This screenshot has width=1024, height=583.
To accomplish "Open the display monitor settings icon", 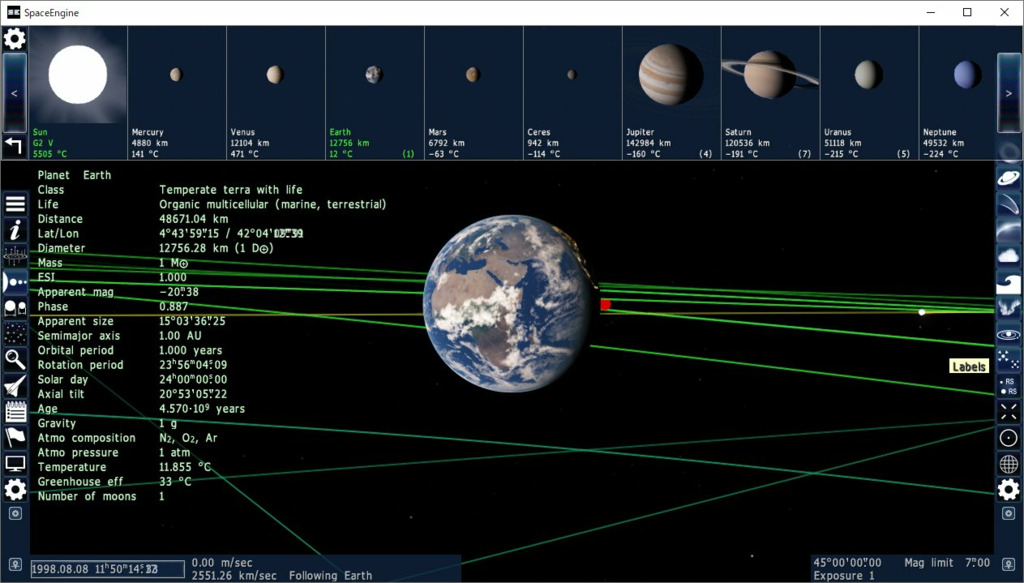I will (15, 463).
